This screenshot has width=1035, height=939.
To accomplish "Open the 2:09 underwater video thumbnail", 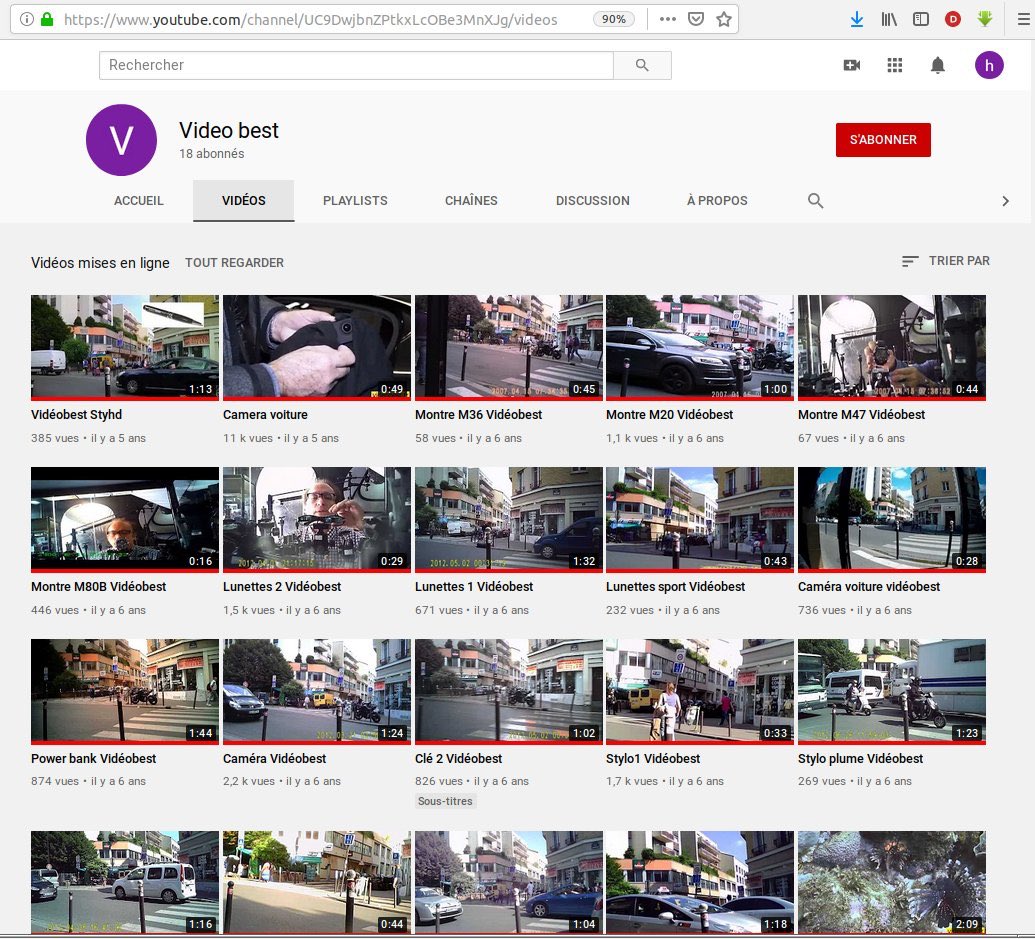I will [892, 882].
